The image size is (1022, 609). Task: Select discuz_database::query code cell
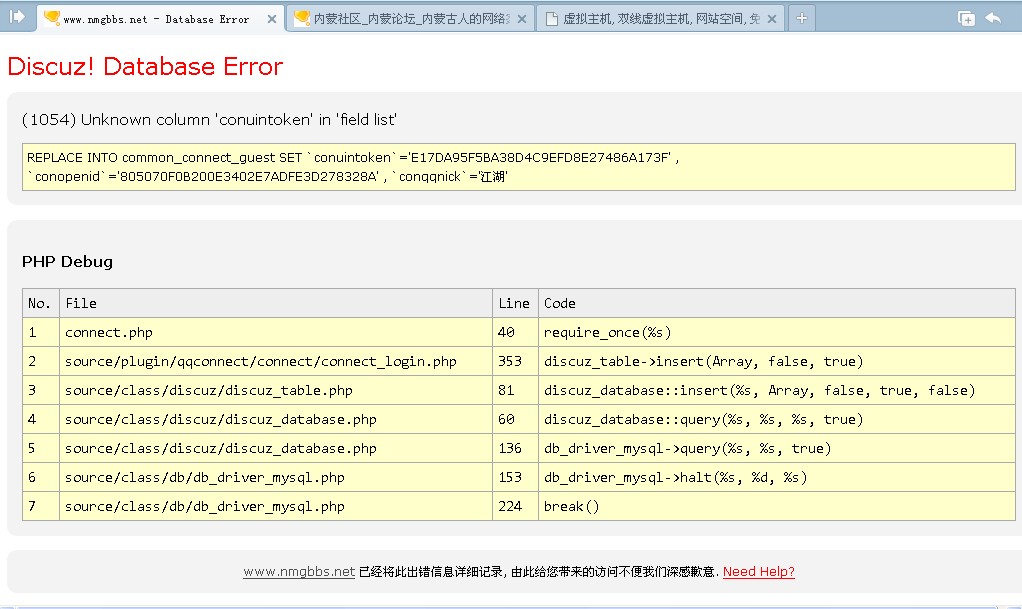[777, 419]
